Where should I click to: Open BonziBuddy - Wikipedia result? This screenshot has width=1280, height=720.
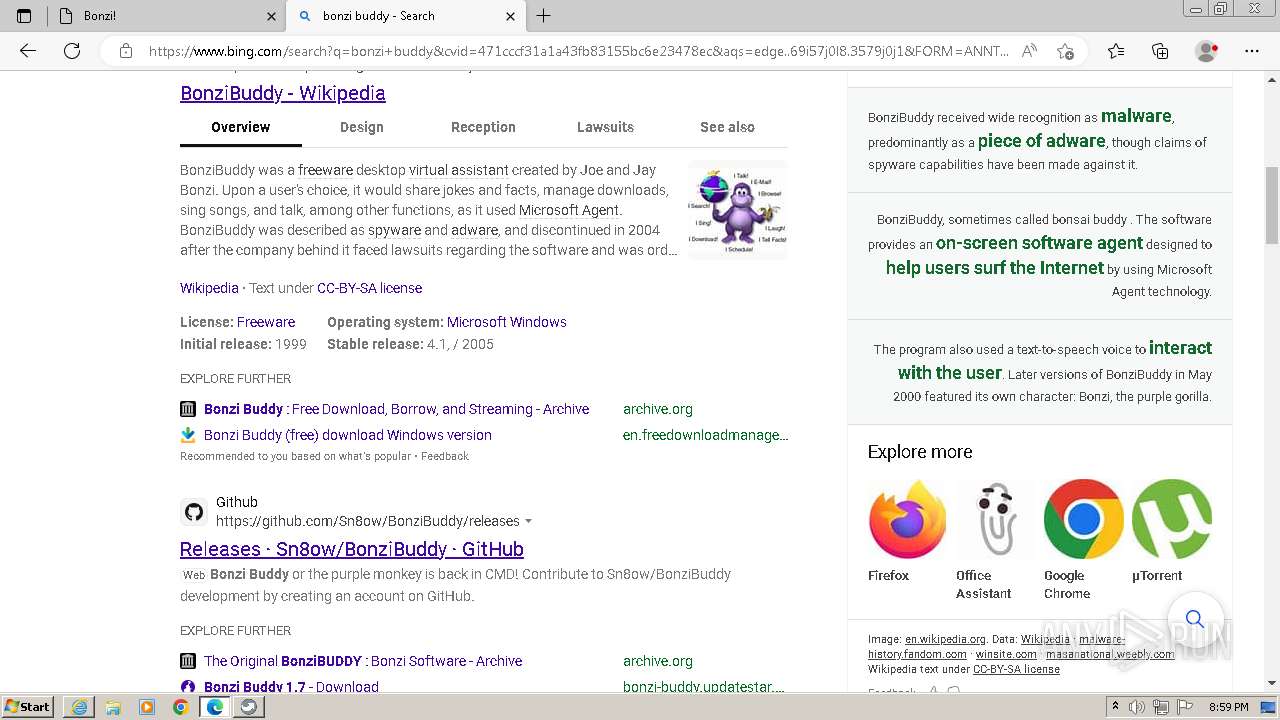283,93
